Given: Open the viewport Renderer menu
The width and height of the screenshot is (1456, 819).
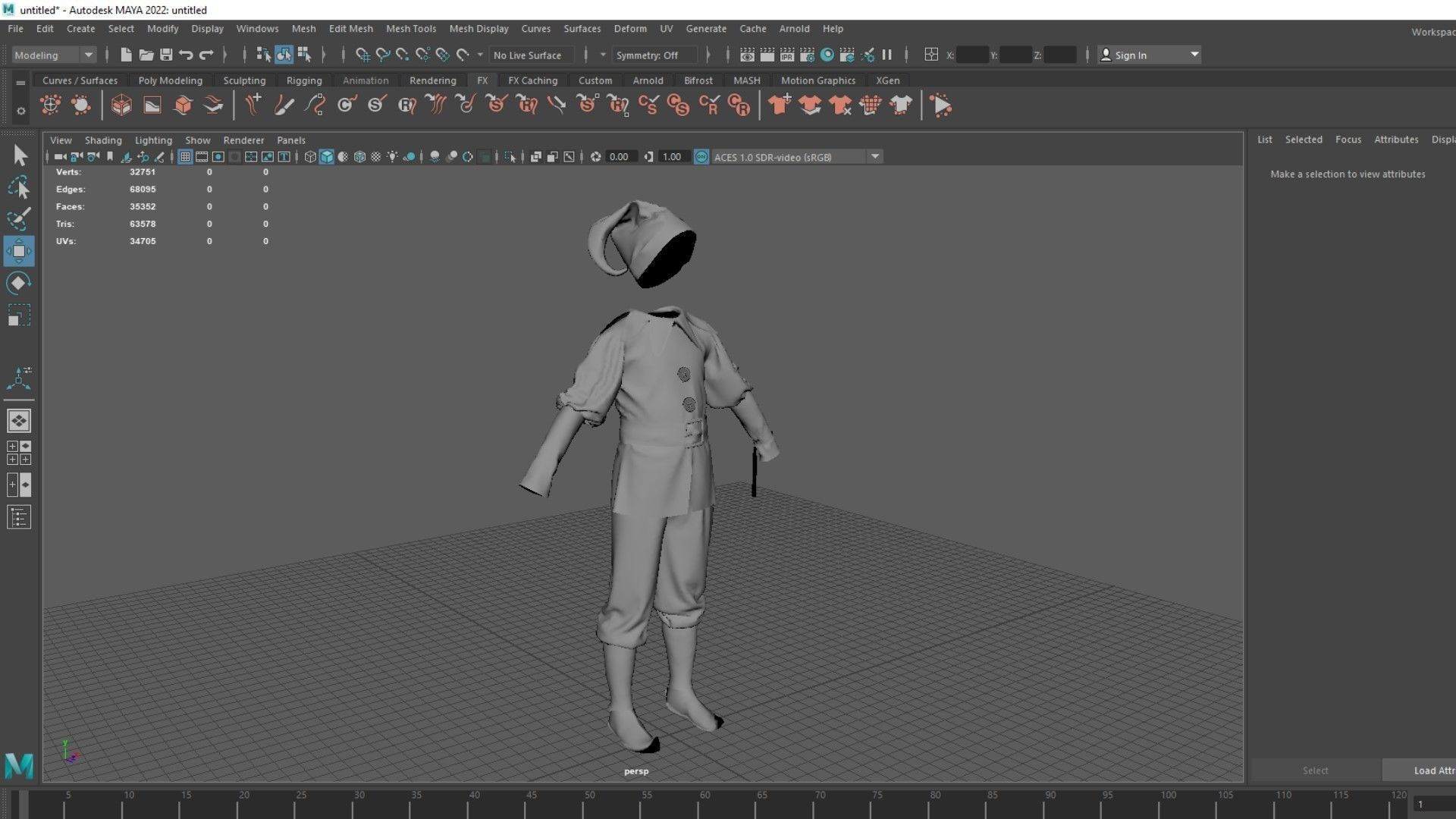Looking at the screenshot, I should click(243, 140).
